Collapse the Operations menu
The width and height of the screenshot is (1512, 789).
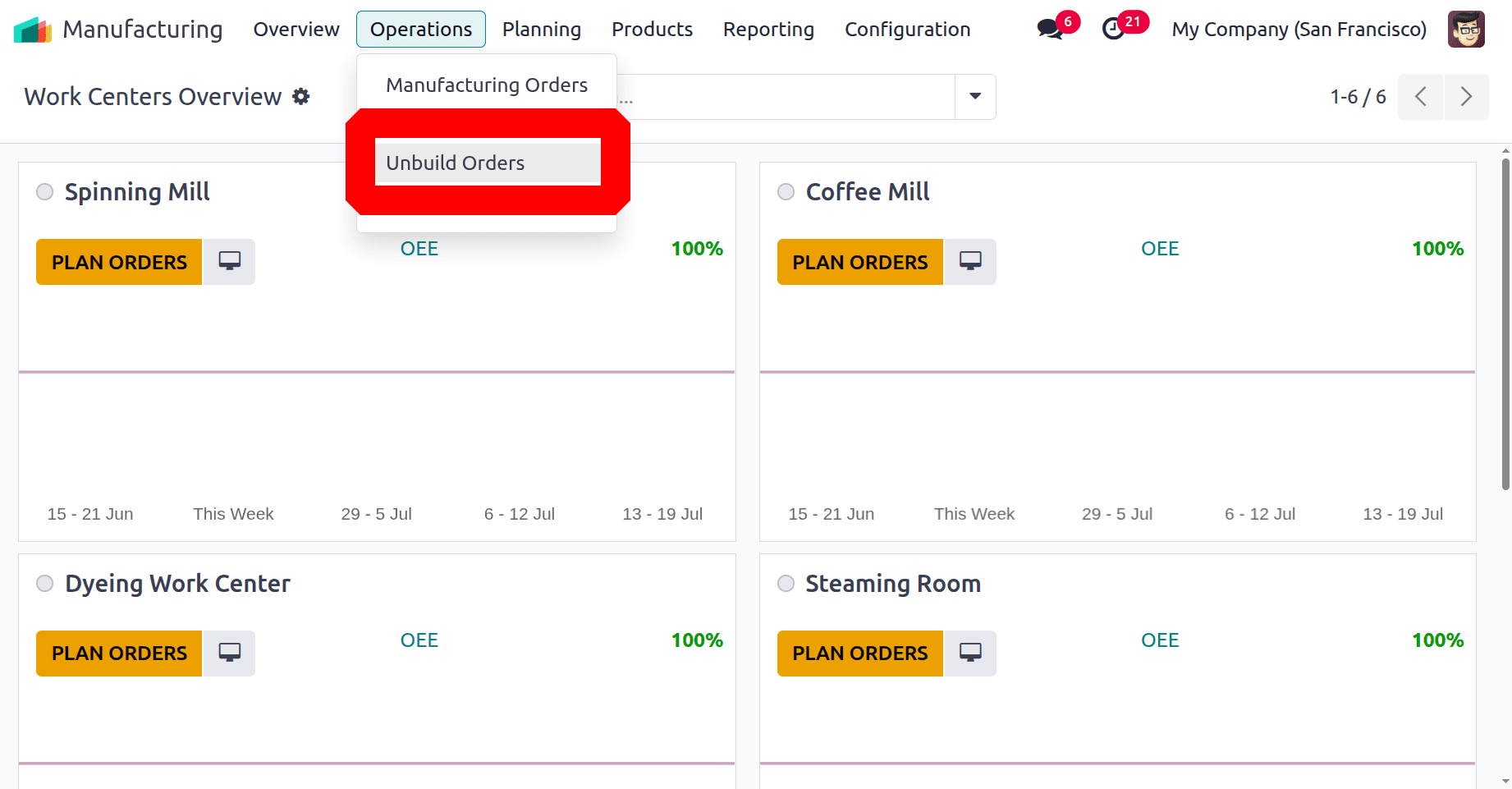click(421, 30)
